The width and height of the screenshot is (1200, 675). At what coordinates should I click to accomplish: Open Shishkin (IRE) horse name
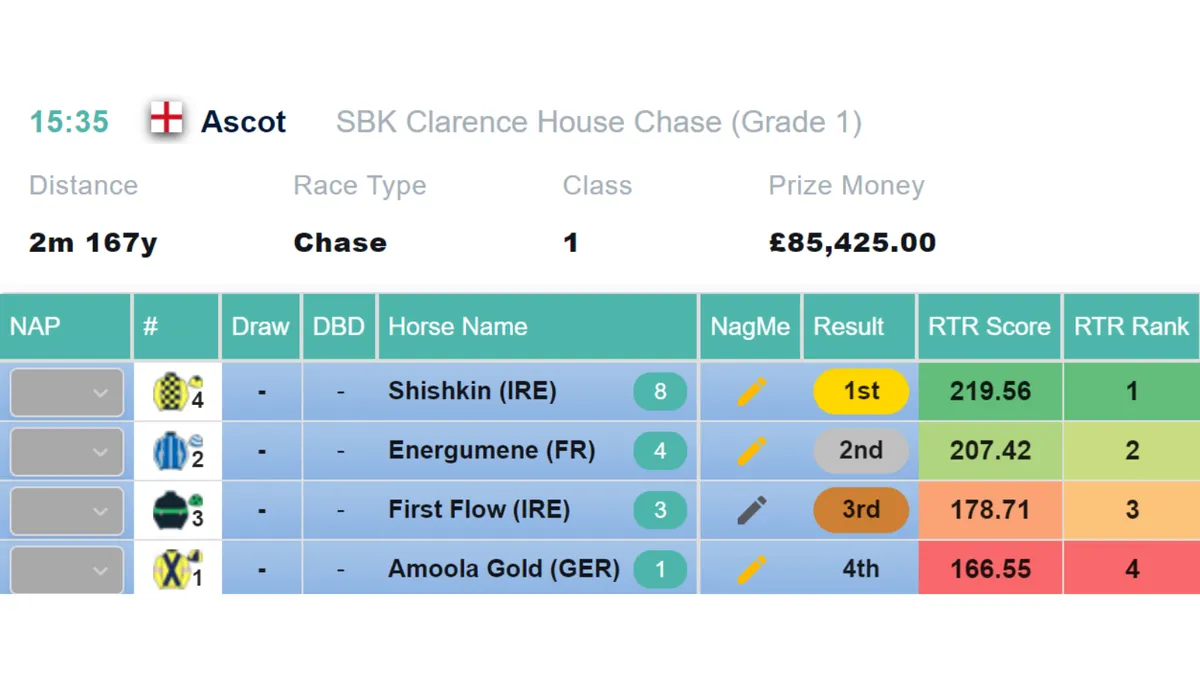(x=472, y=391)
